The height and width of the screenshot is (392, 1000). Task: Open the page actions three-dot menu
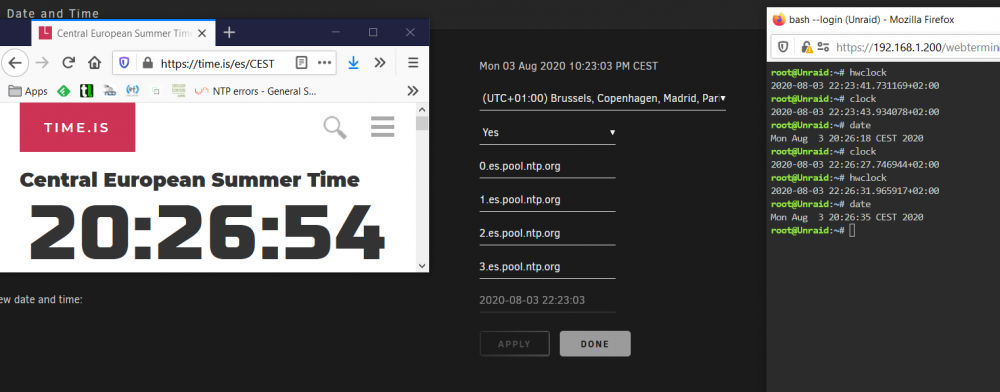(x=325, y=62)
